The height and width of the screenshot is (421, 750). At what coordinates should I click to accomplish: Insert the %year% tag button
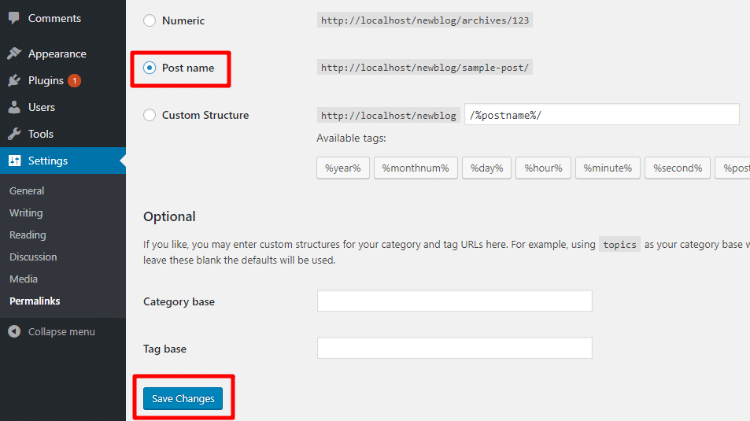pyautogui.click(x=343, y=168)
